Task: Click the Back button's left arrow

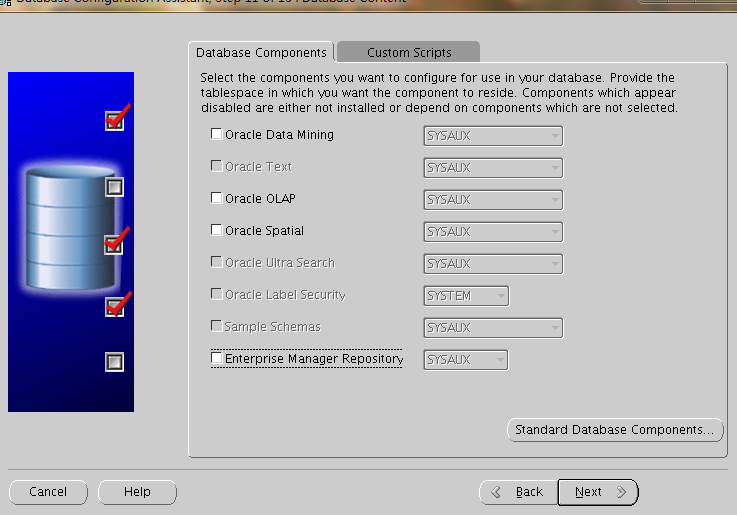Action: tap(496, 492)
